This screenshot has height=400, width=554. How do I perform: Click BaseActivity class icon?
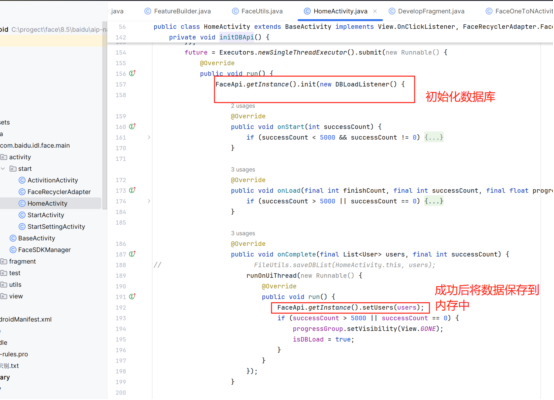tap(13, 239)
